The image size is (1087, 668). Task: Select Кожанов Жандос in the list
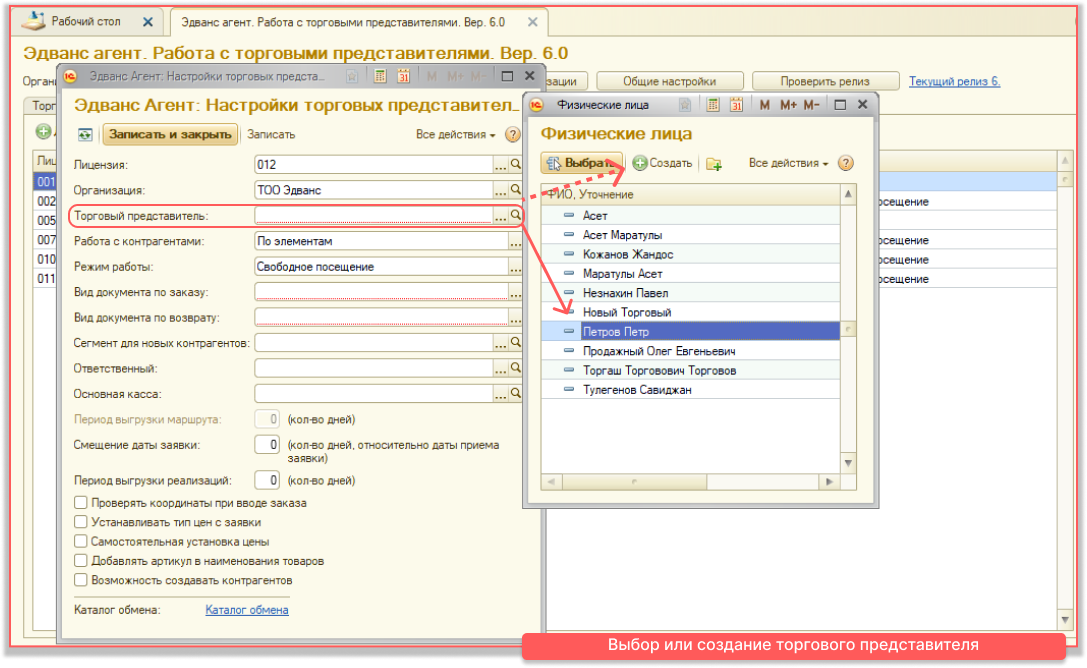click(690, 254)
